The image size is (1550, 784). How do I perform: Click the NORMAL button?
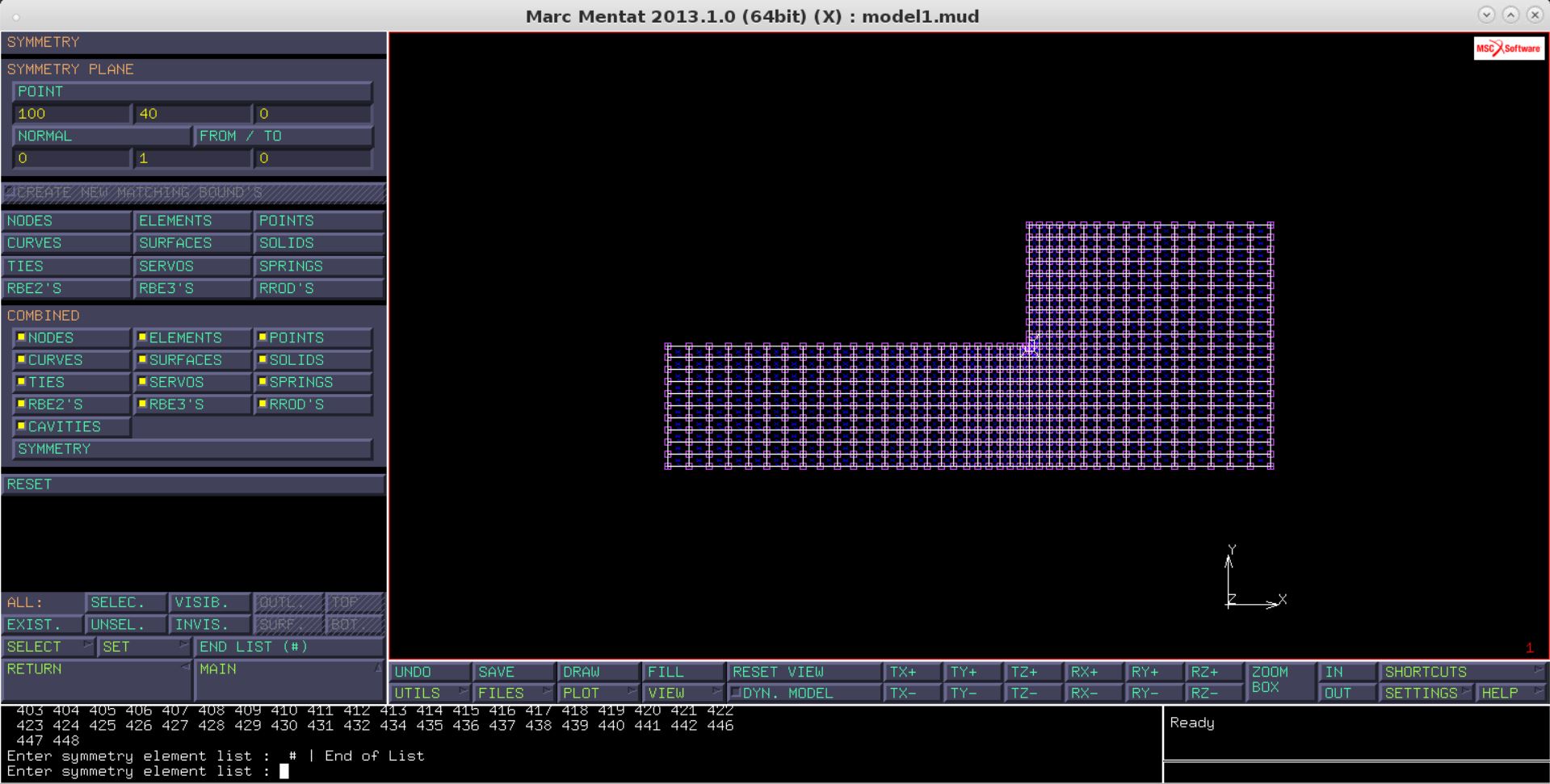[x=102, y=136]
